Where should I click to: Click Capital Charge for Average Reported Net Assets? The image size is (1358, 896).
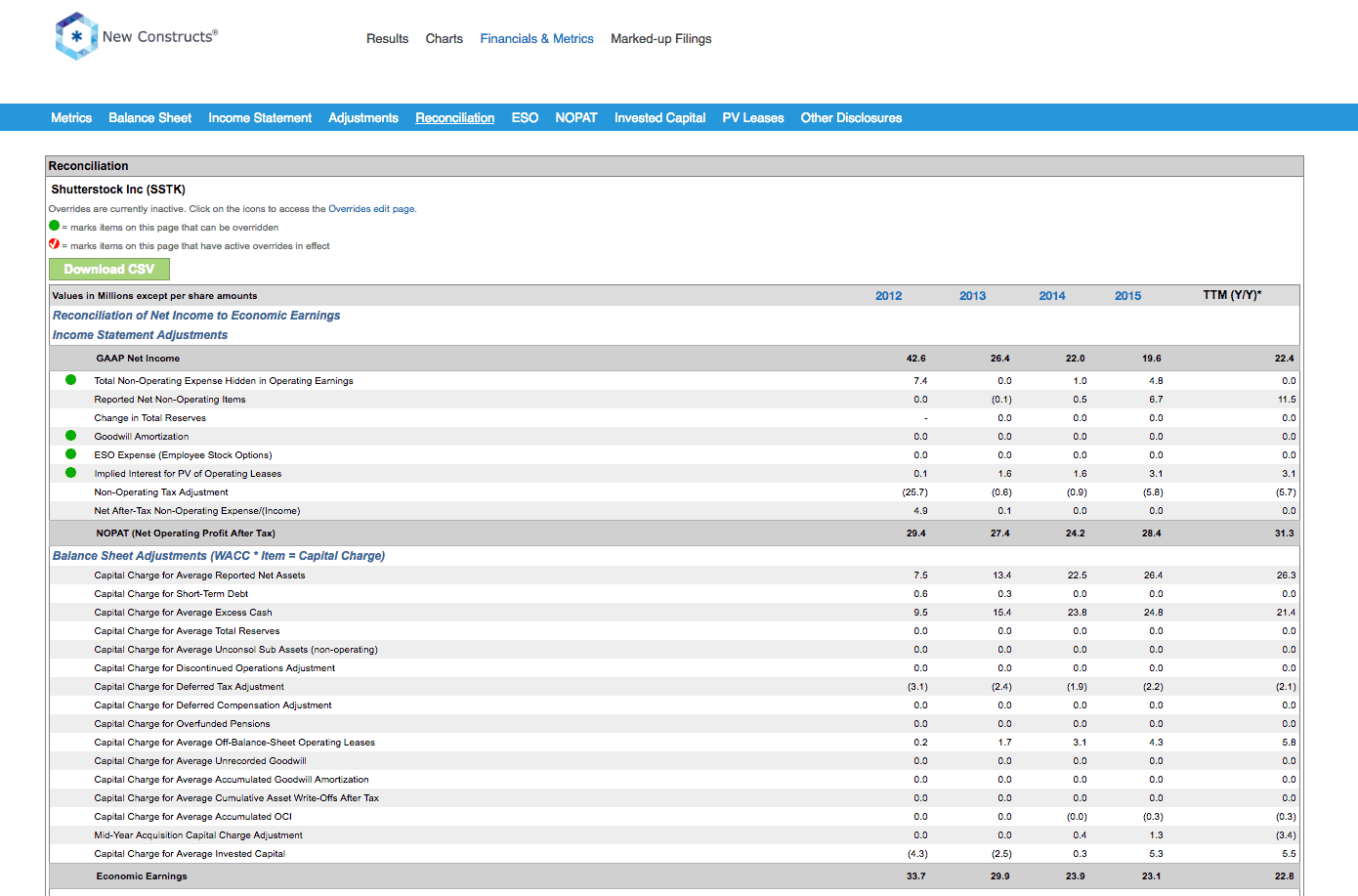pos(199,576)
